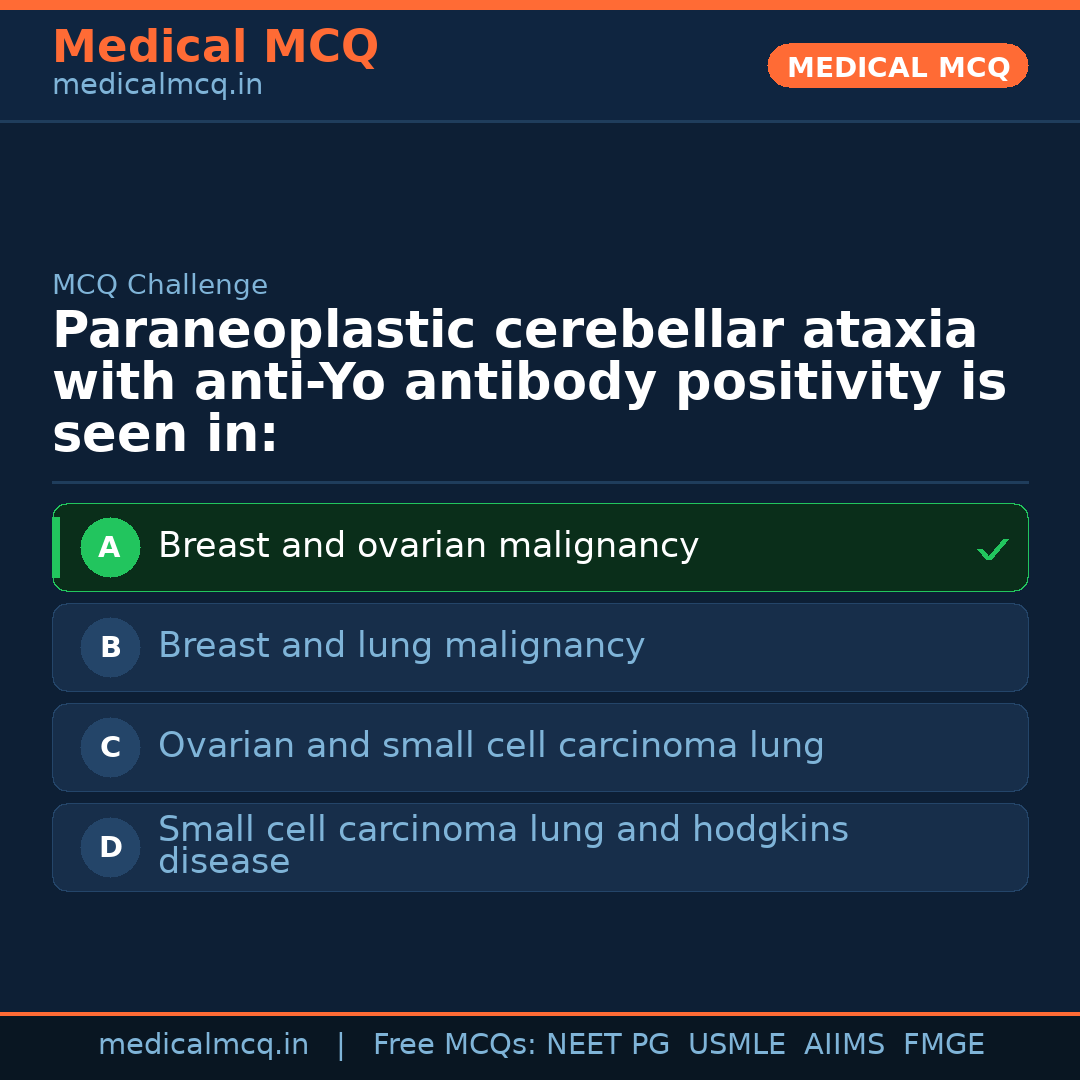
Task: Click the green checkmark icon
Action: [992, 549]
